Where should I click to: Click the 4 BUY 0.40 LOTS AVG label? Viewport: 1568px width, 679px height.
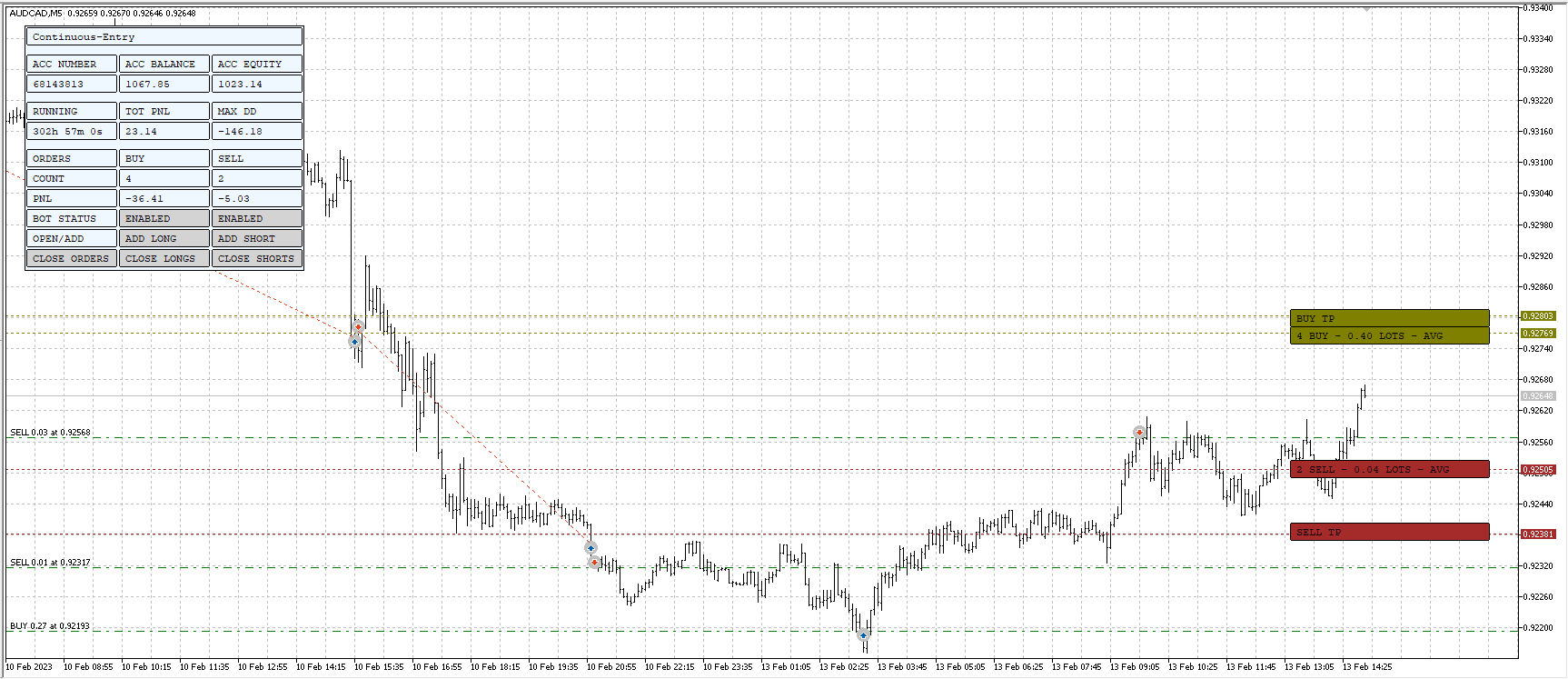click(1389, 336)
